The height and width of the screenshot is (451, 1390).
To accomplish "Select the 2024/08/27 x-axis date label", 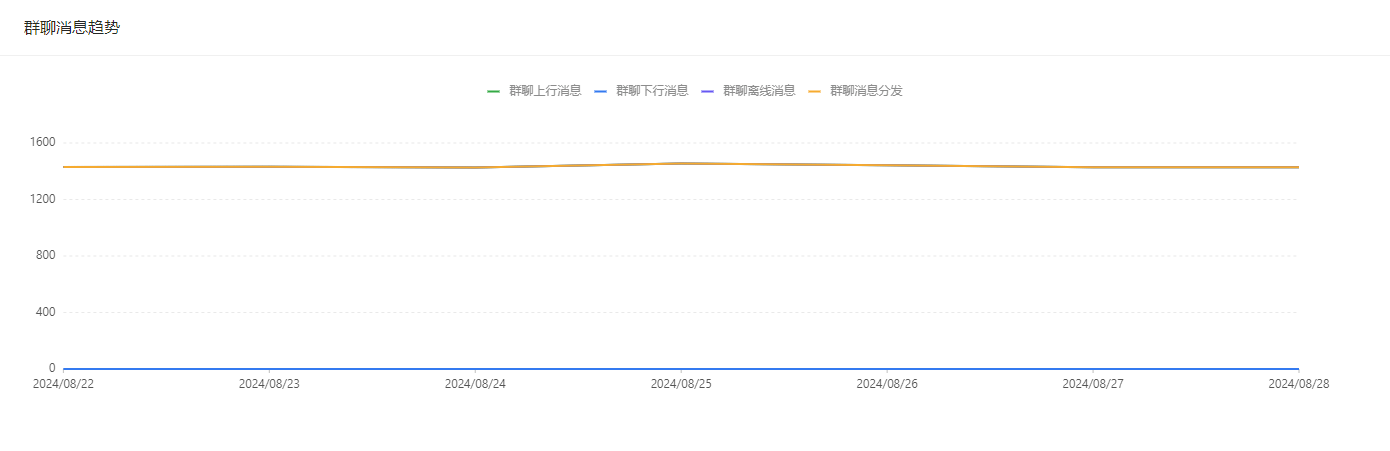I will tap(1092, 383).
